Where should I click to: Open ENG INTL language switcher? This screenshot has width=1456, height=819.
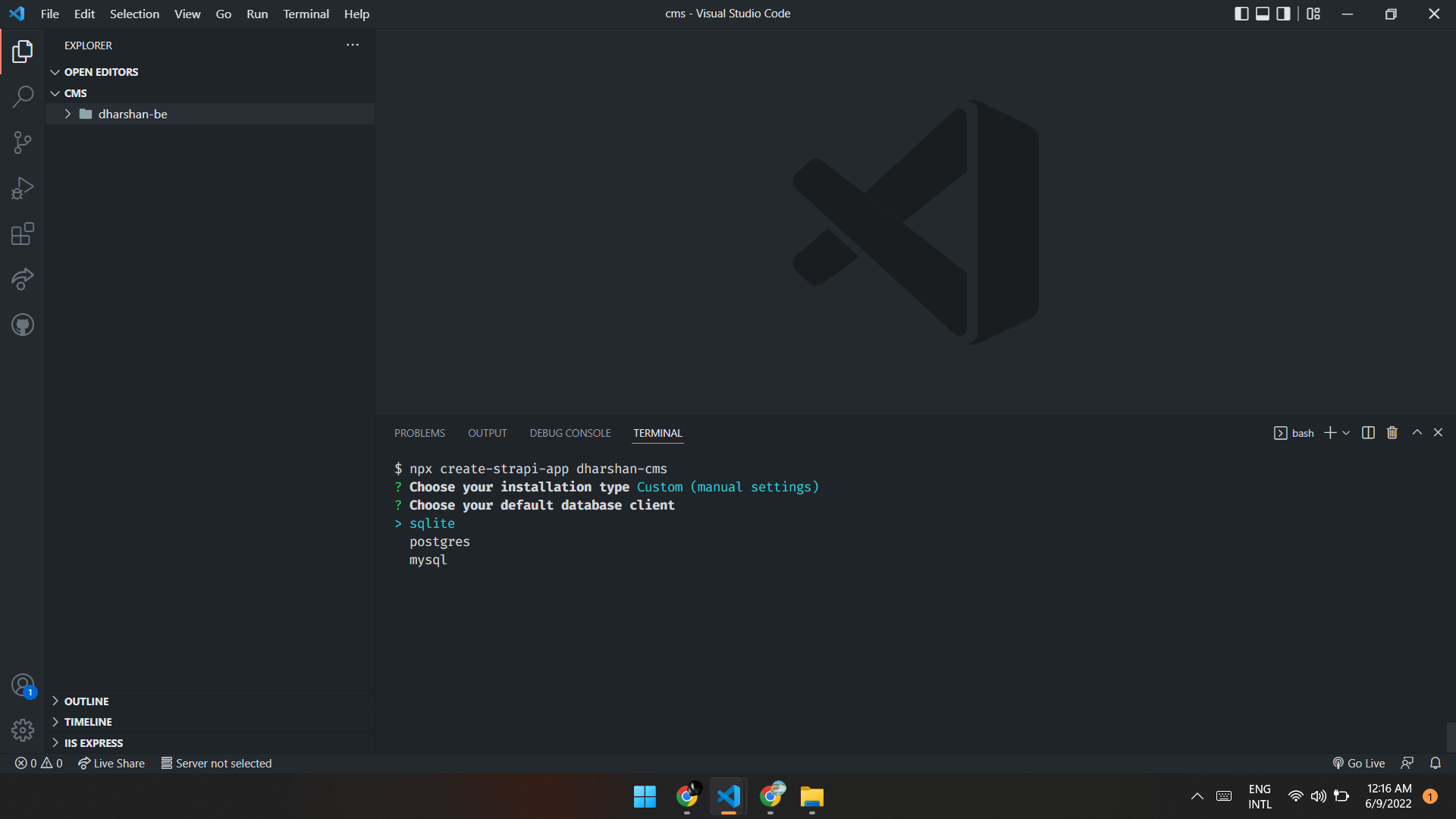pos(1260,797)
